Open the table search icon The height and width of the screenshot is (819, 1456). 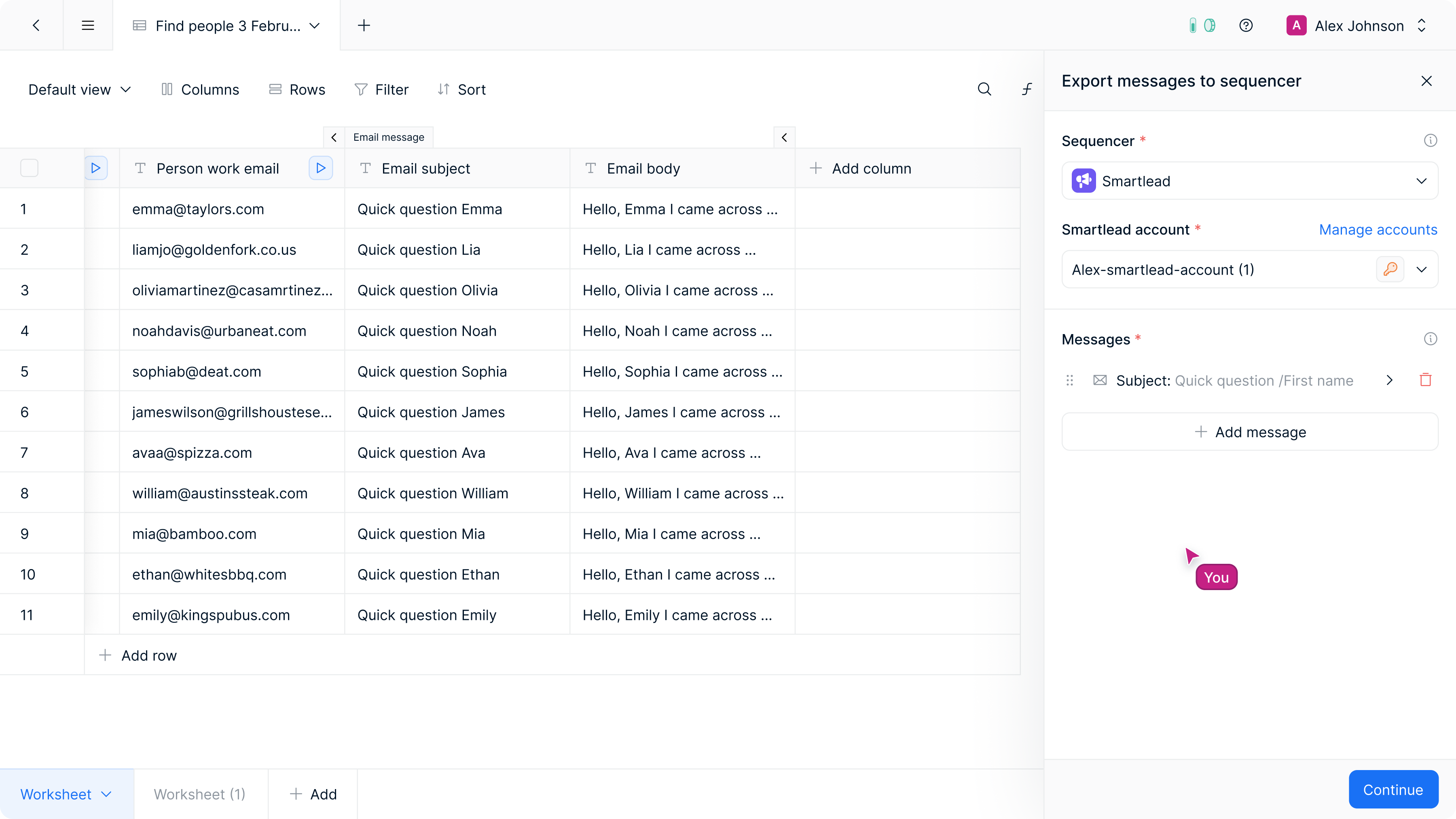coord(984,89)
